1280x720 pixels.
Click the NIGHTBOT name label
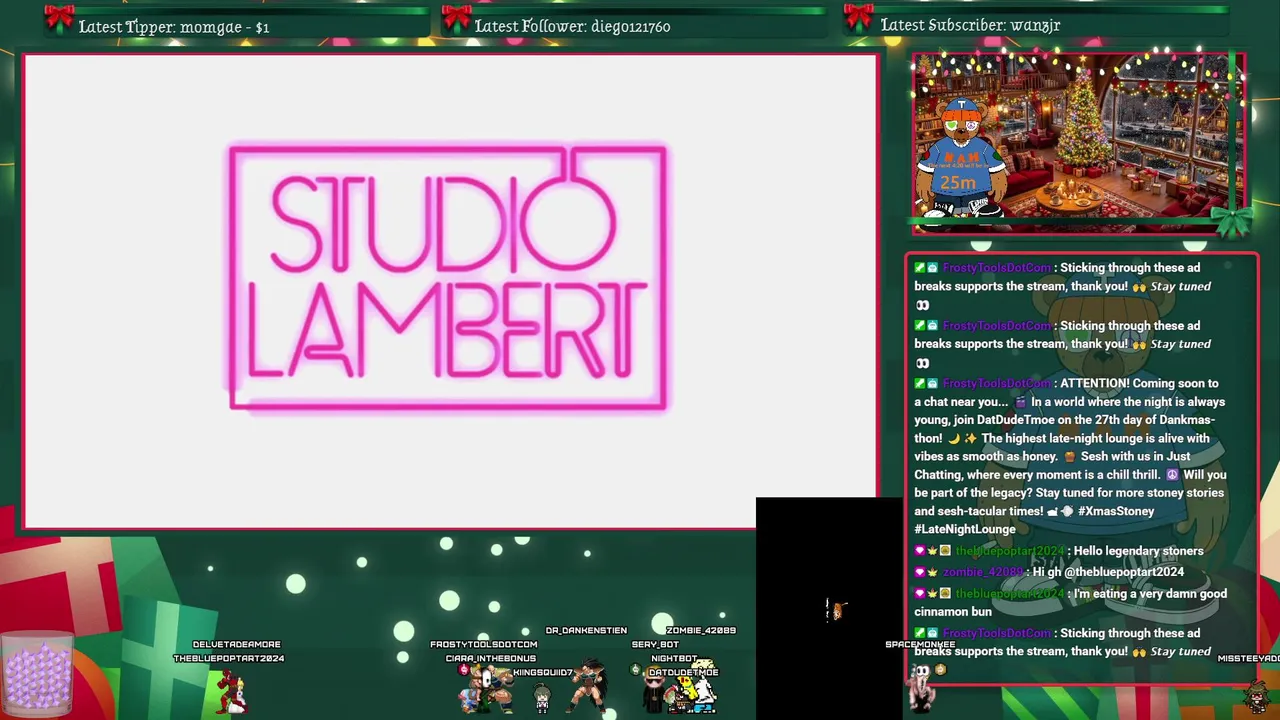coord(674,658)
